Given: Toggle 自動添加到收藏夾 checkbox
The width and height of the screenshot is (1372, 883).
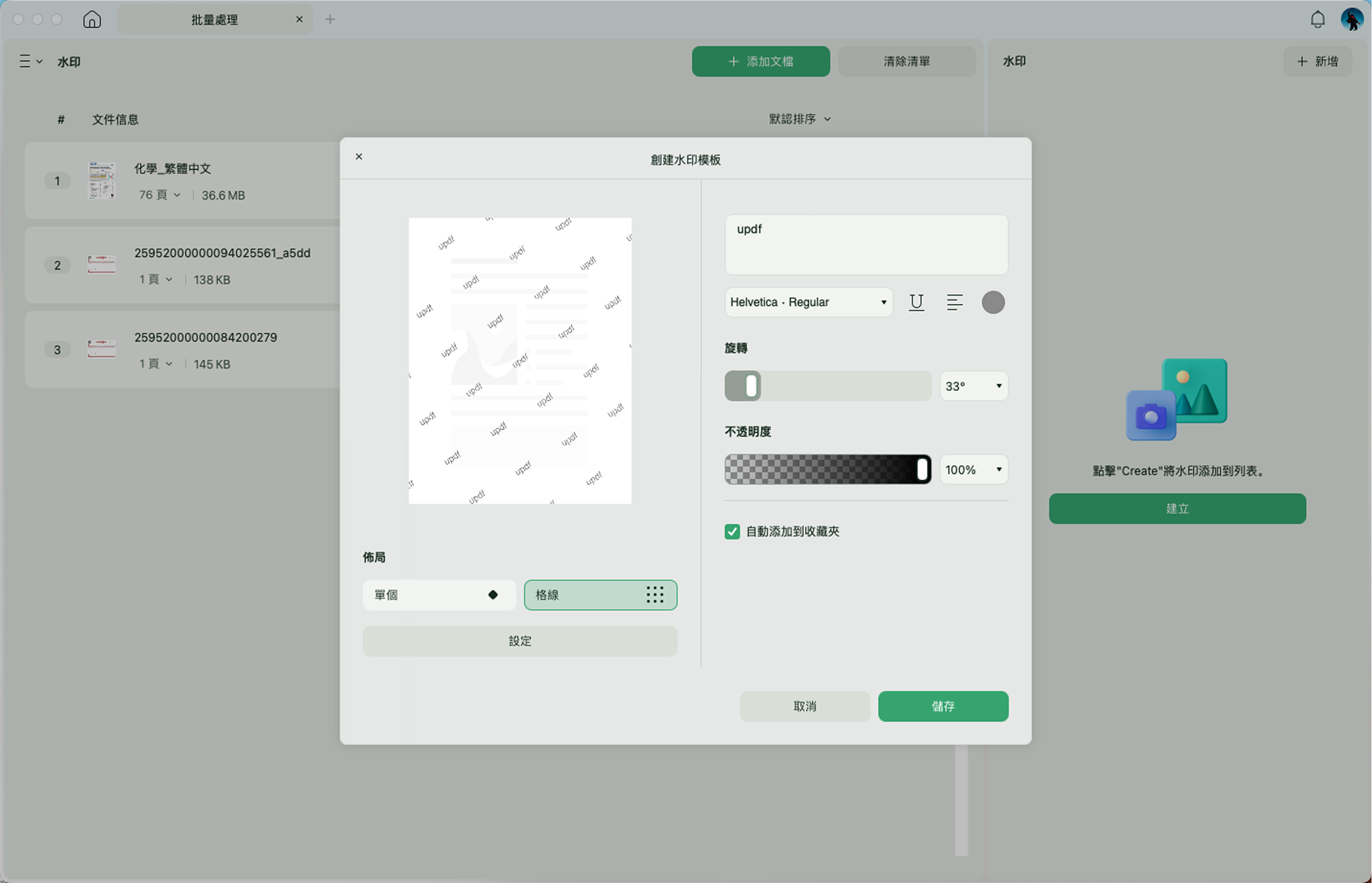Looking at the screenshot, I should click(732, 532).
